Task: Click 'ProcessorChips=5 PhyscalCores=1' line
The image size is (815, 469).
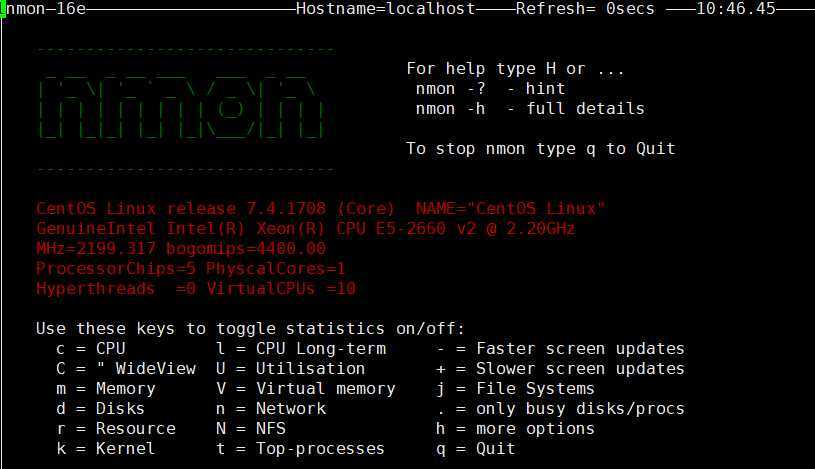Action: tap(190, 269)
